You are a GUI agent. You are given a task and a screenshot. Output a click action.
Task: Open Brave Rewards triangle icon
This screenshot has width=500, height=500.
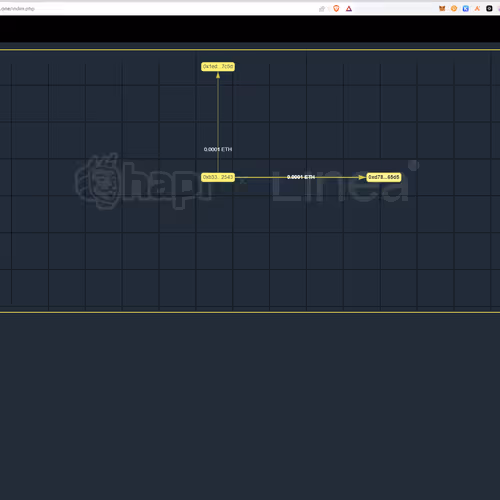tap(349, 9)
